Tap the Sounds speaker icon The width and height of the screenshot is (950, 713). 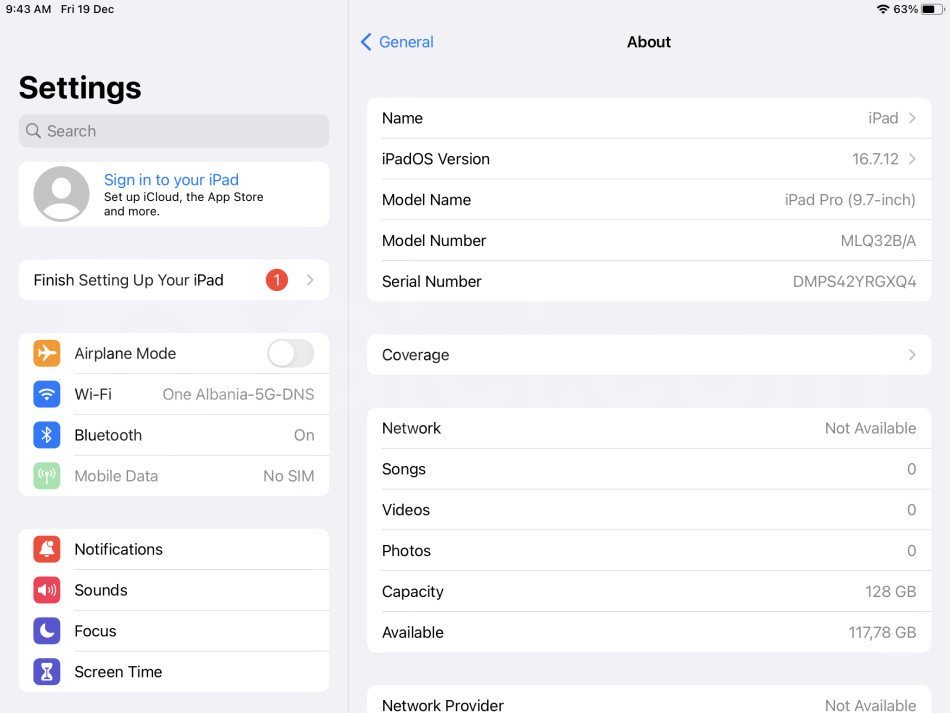point(47,590)
